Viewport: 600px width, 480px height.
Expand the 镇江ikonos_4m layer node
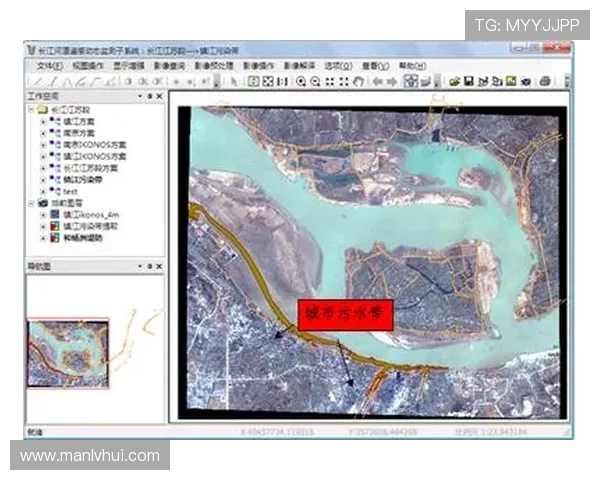tap(43, 215)
